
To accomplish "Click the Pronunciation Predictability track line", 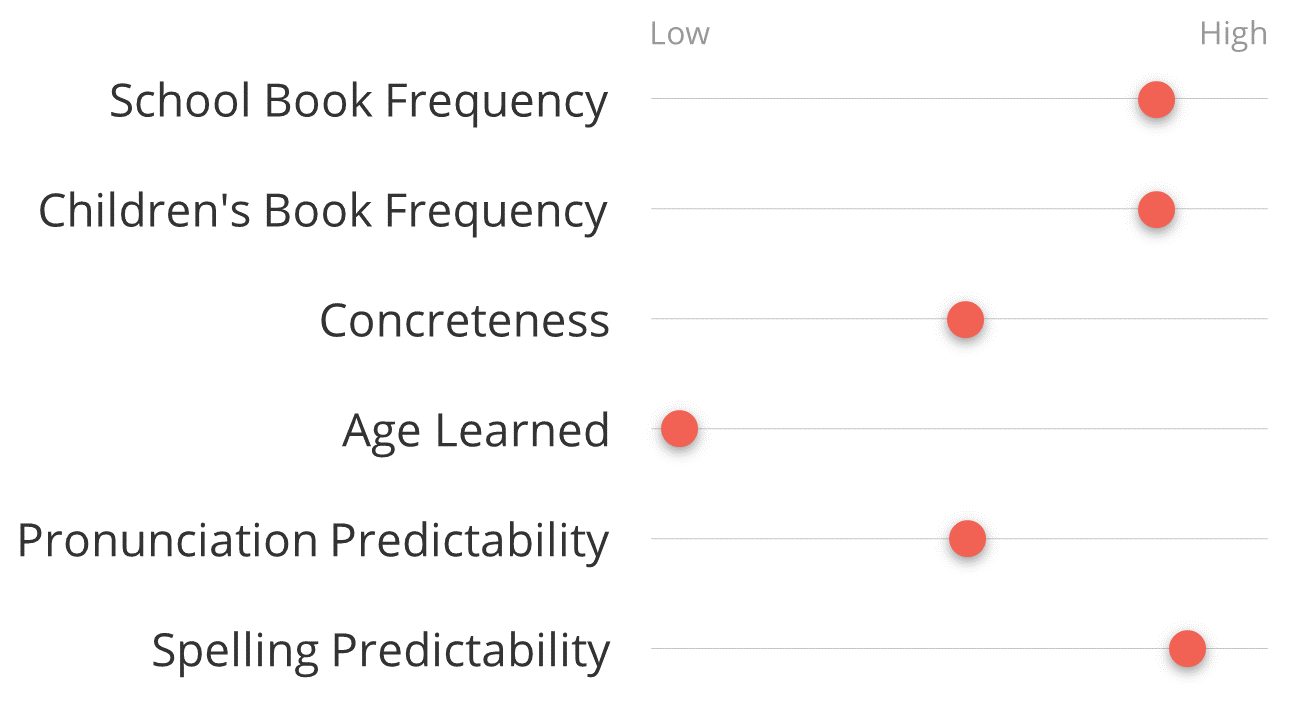I will tap(959, 539).
